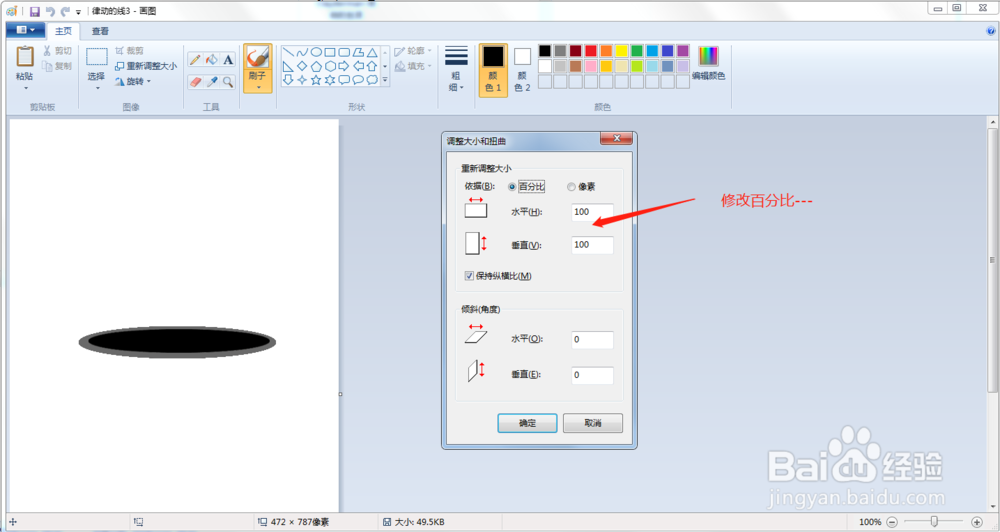Choose the diamond shape
Image resolution: width=1000 pixels, height=532 pixels.
[x=302, y=66]
